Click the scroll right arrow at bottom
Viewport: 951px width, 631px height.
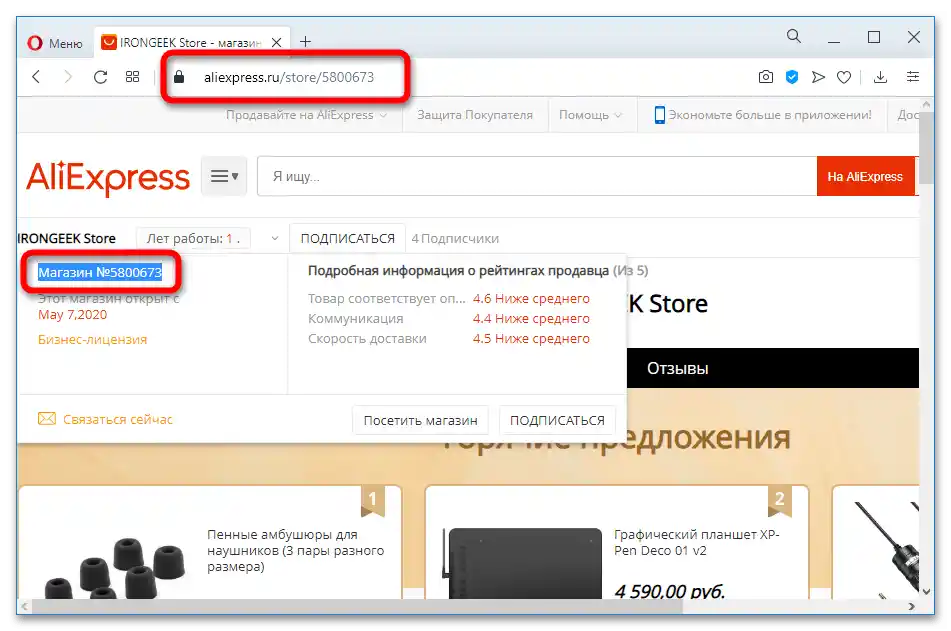tap(912, 606)
